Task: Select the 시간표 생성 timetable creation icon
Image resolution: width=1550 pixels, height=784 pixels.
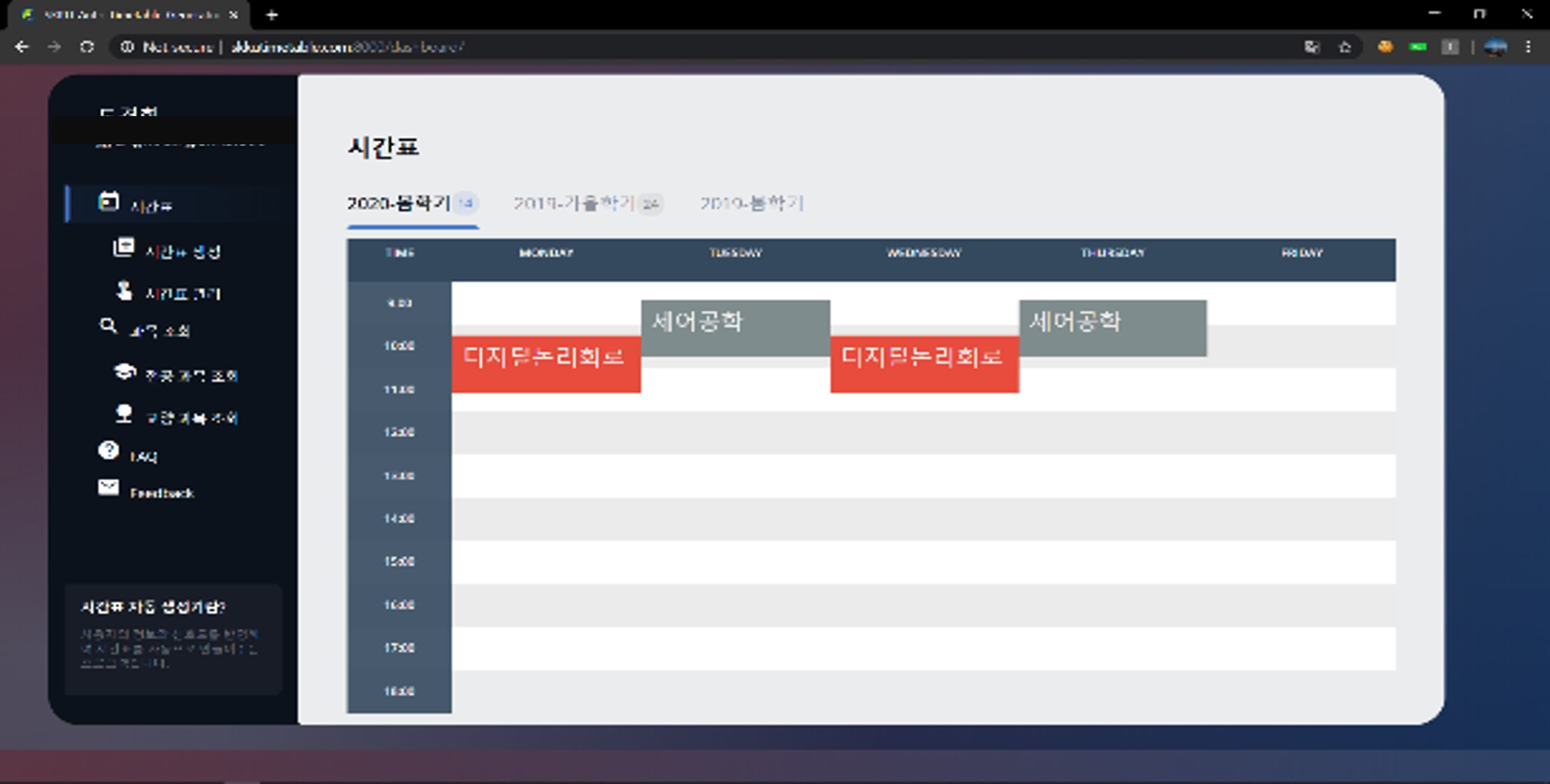Action: [123, 248]
